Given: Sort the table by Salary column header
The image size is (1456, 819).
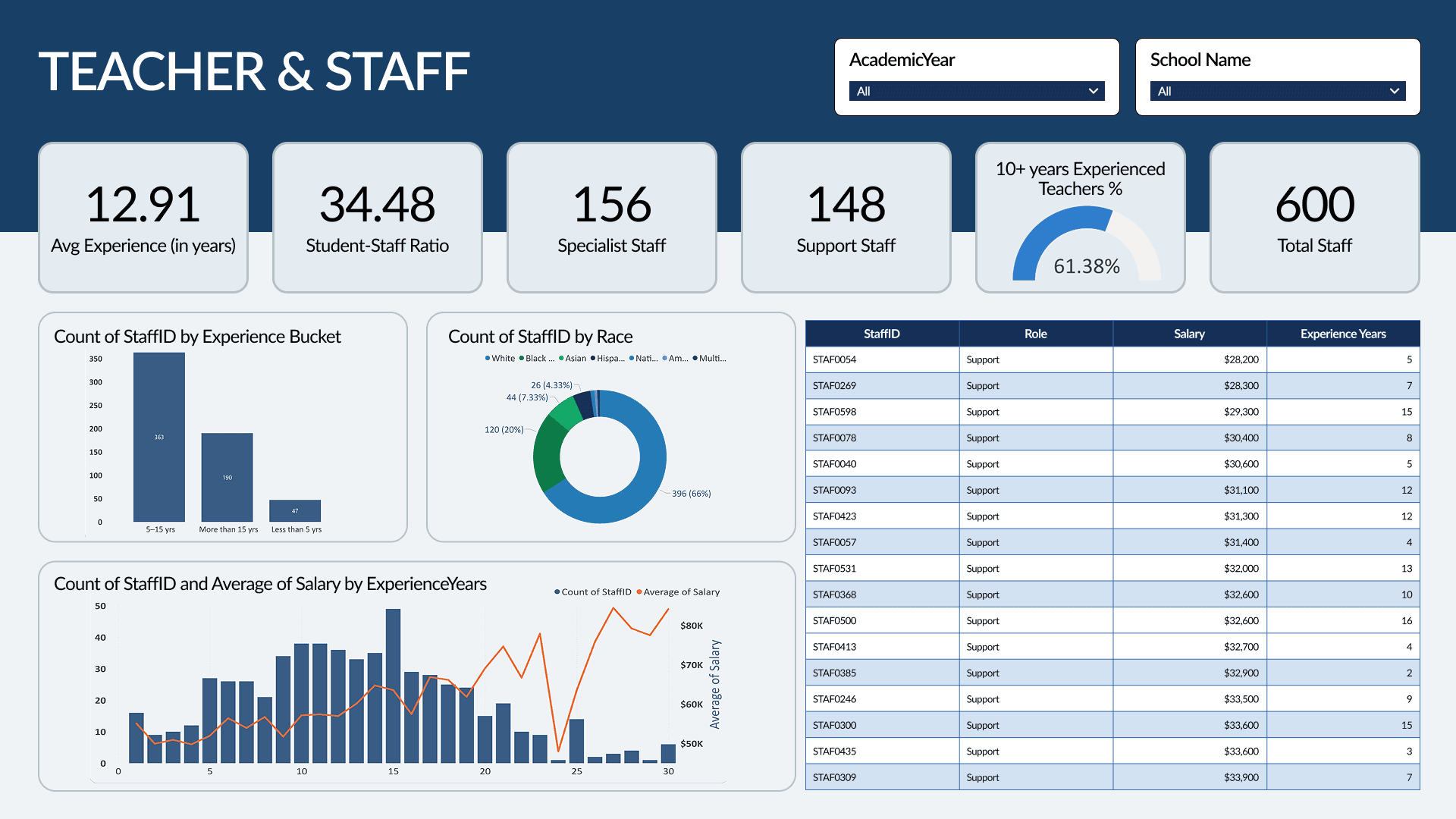Looking at the screenshot, I should click(x=1188, y=334).
